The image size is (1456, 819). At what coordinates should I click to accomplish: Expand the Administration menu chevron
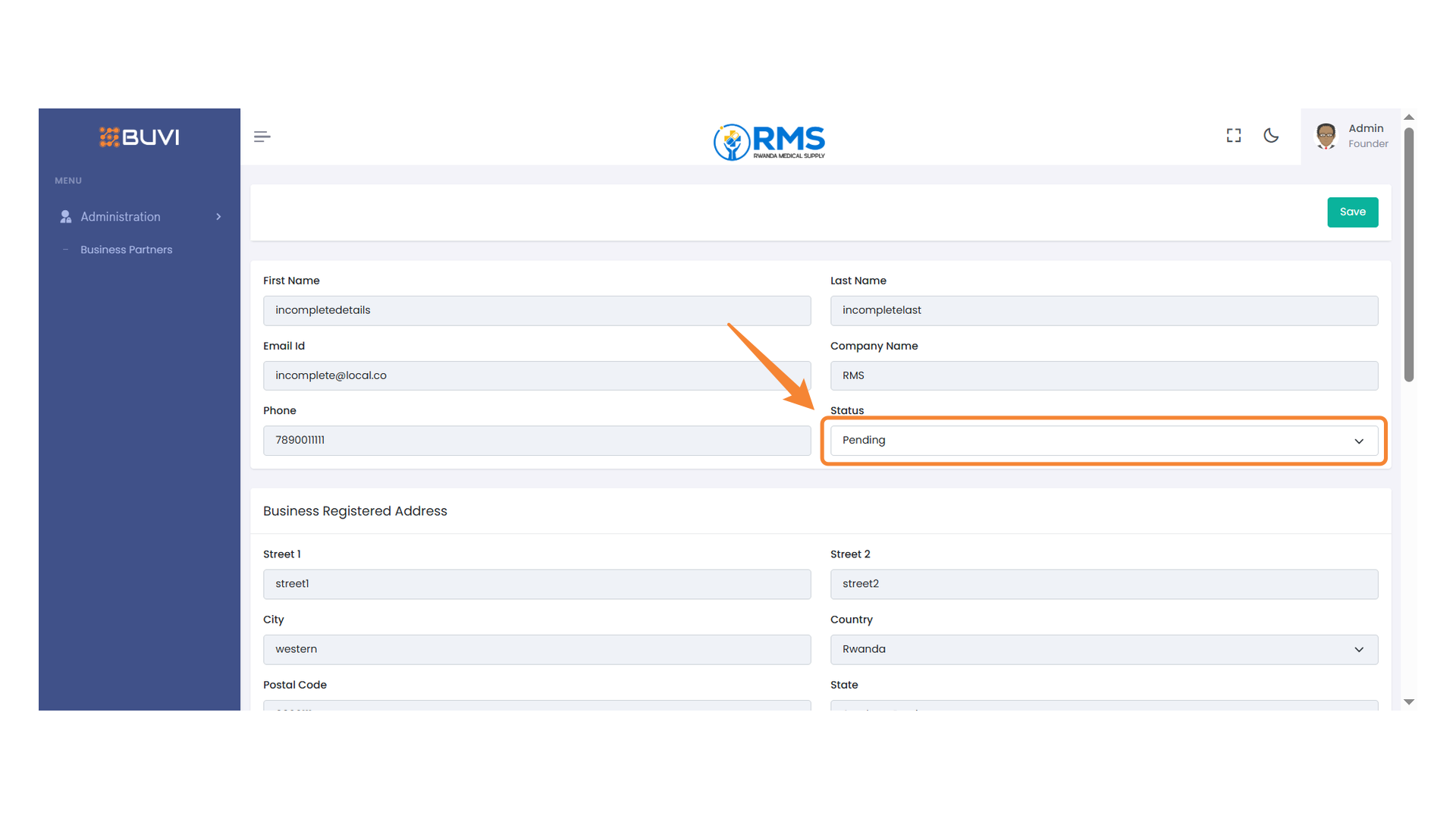[x=218, y=216]
